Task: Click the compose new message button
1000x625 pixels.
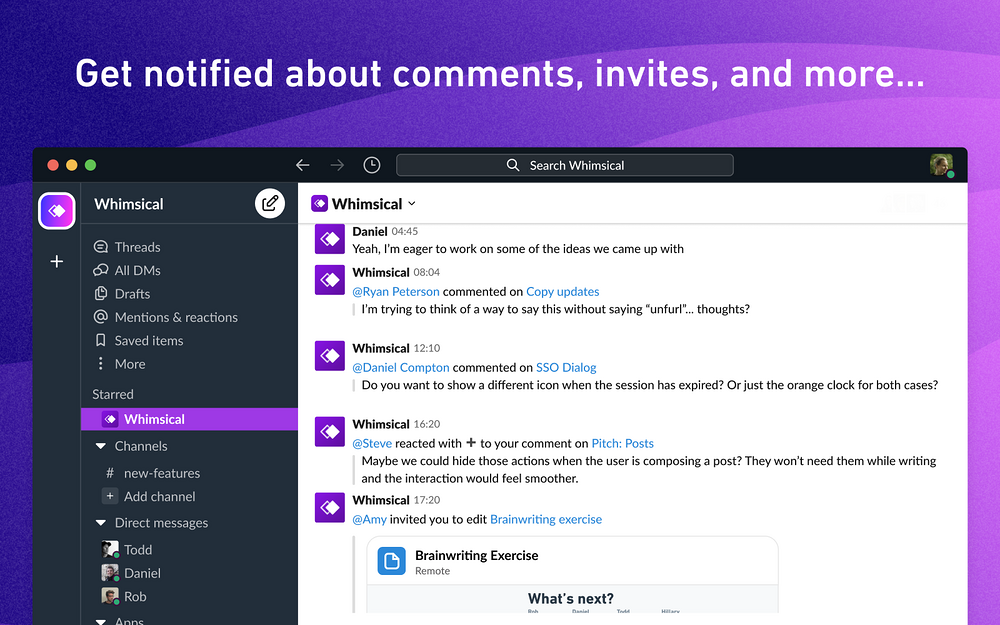Action: click(270, 203)
